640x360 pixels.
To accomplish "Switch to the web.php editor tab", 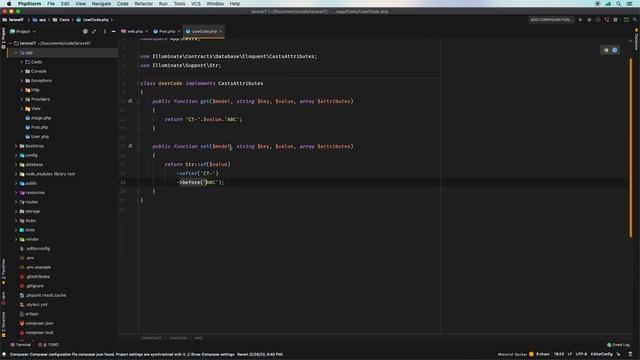I will (135, 31).
